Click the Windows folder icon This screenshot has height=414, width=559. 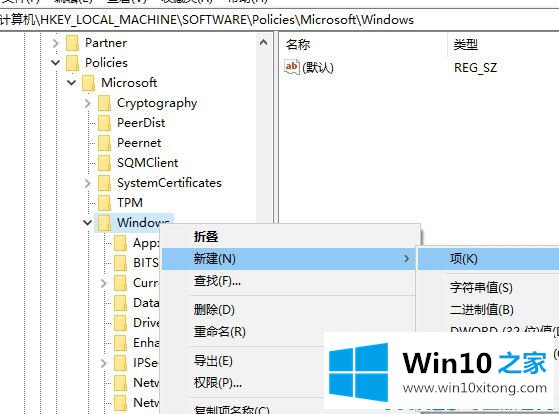tap(104, 223)
